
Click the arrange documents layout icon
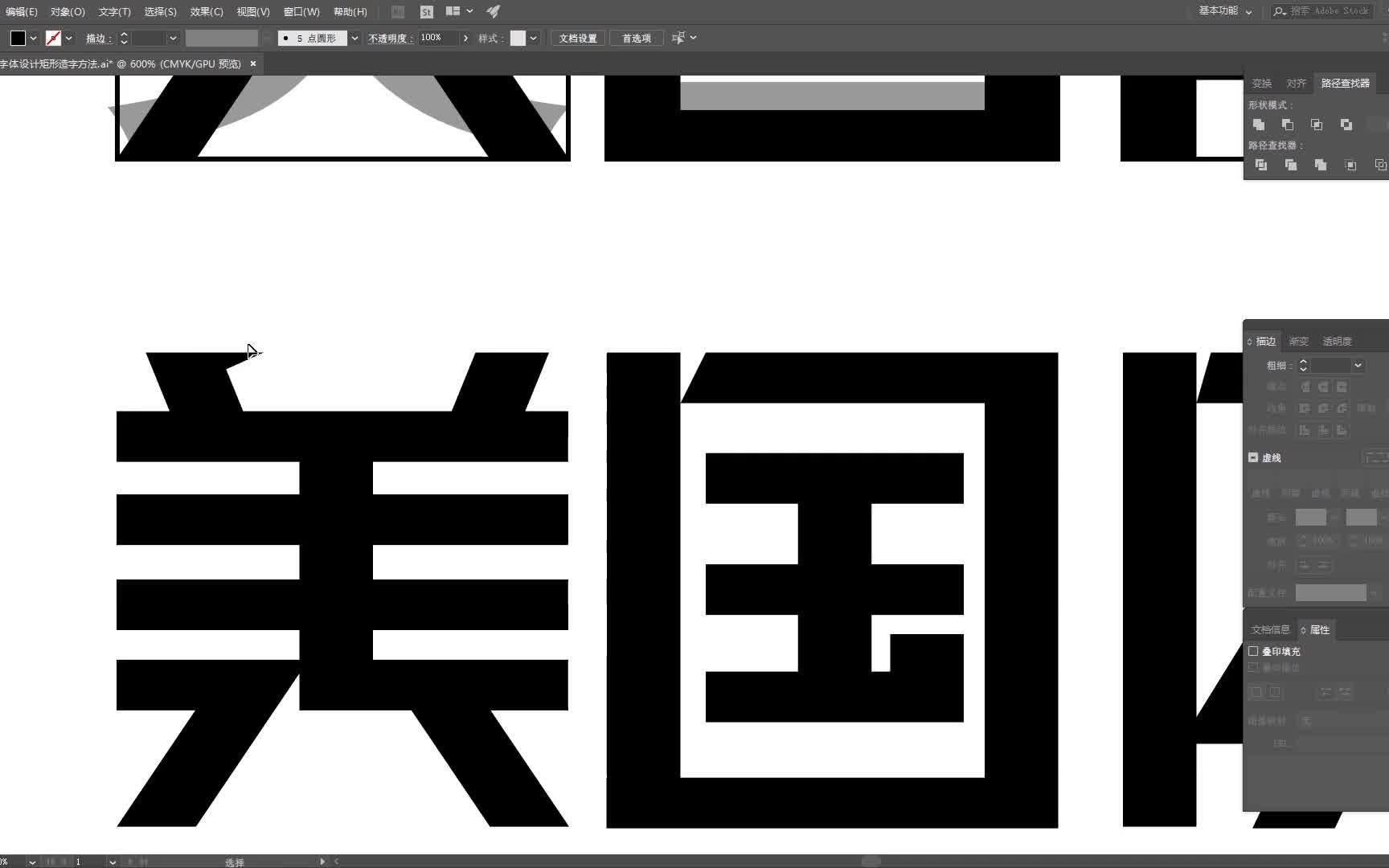click(453, 11)
